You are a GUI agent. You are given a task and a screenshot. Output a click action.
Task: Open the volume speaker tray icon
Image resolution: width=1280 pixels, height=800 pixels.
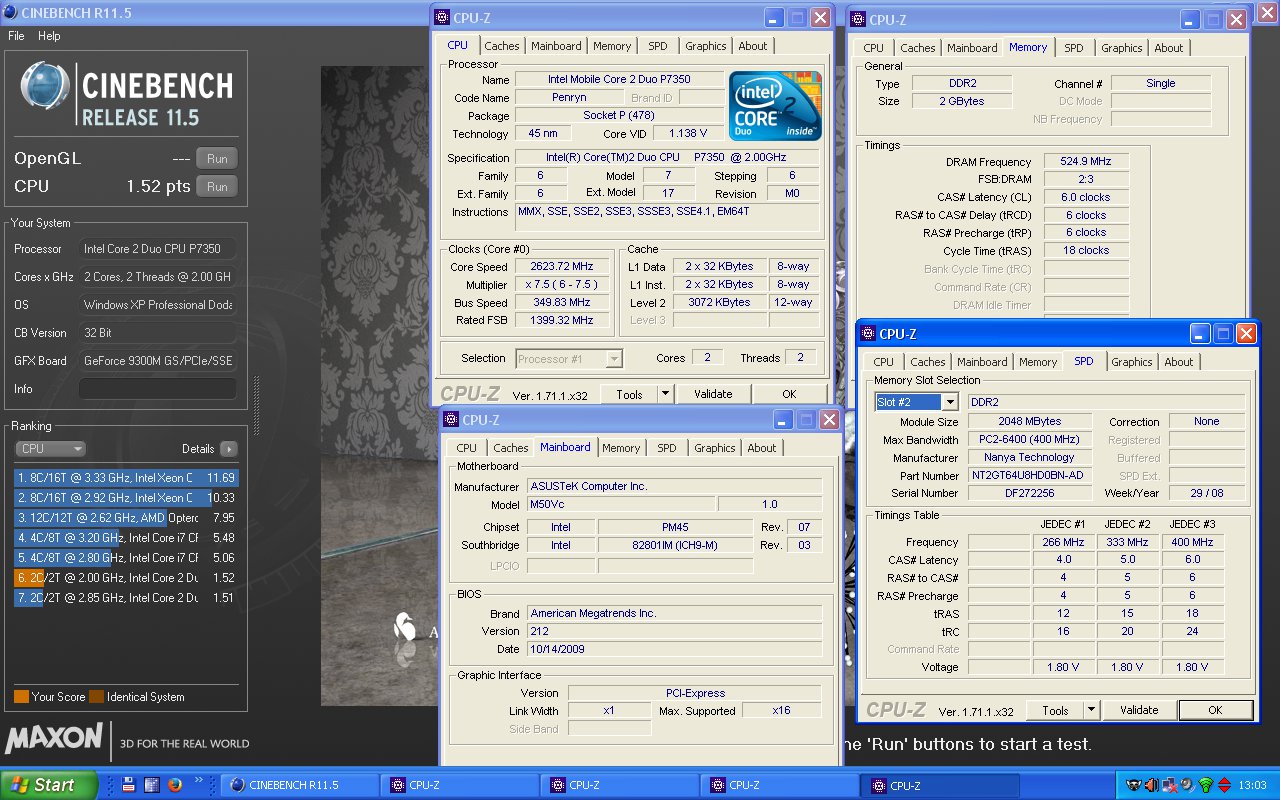(x=1151, y=785)
